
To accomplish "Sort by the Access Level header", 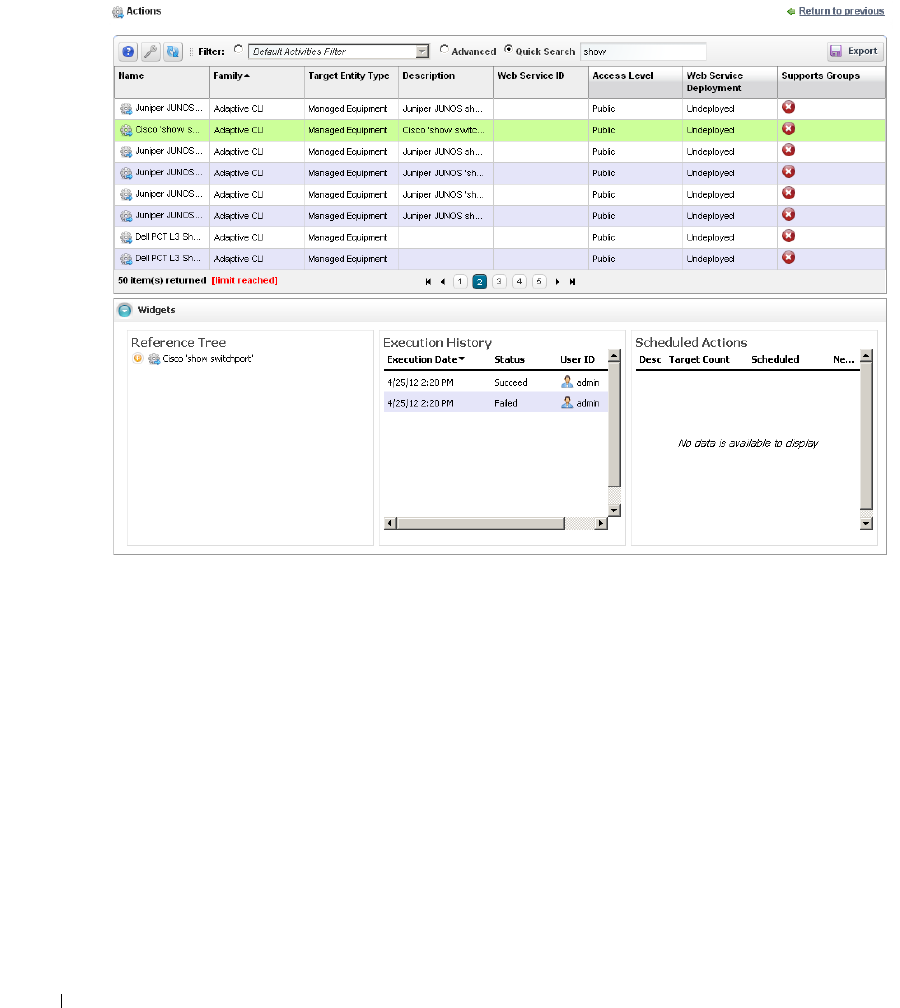I will (635, 82).
